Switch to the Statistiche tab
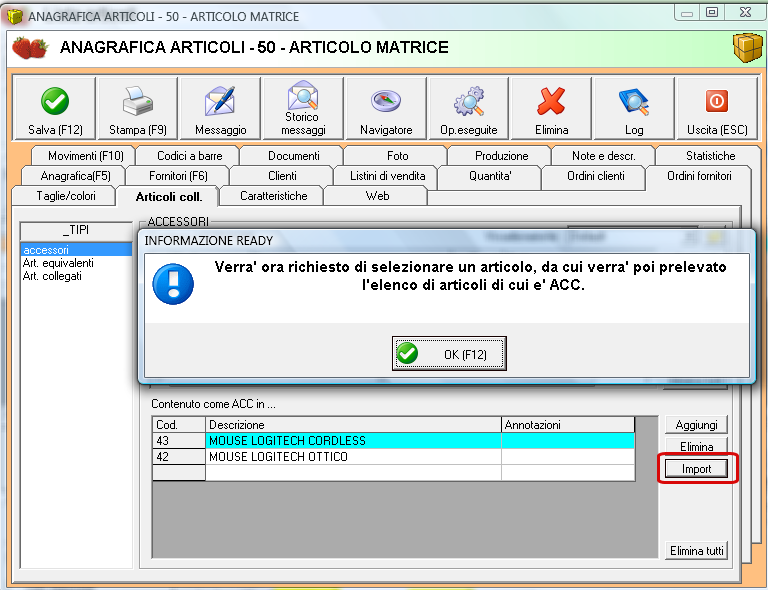This screenshot has height=590, width=768. click(x=710, y=156)
